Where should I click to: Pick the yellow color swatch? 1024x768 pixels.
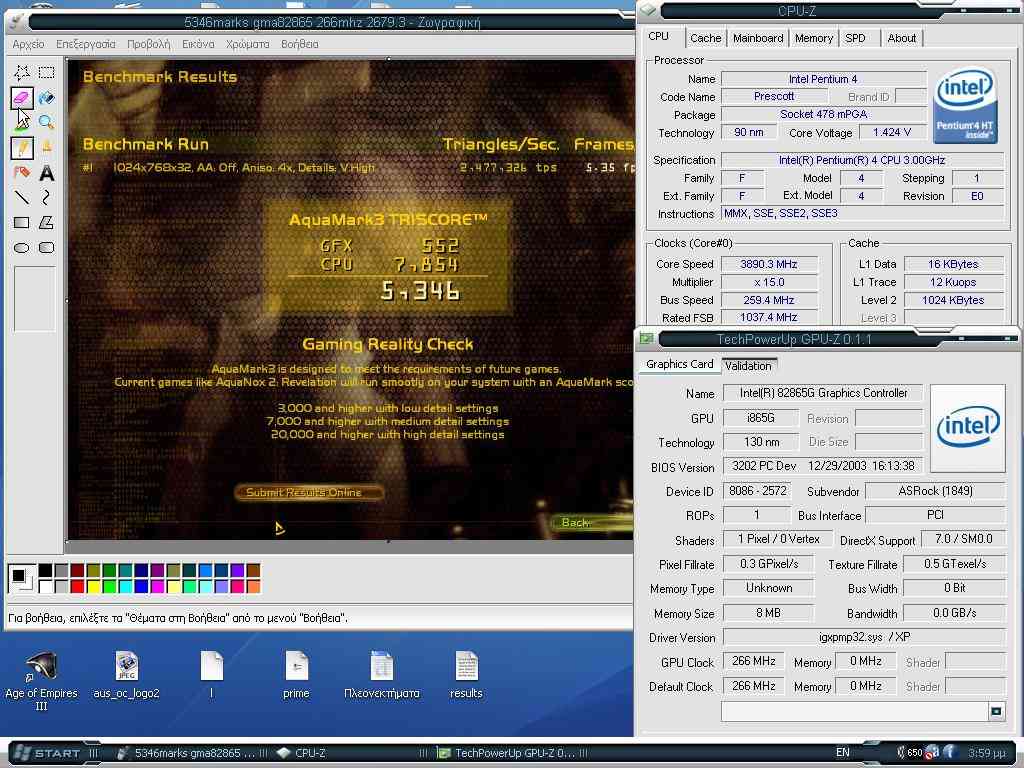click(x=93, y=586)
